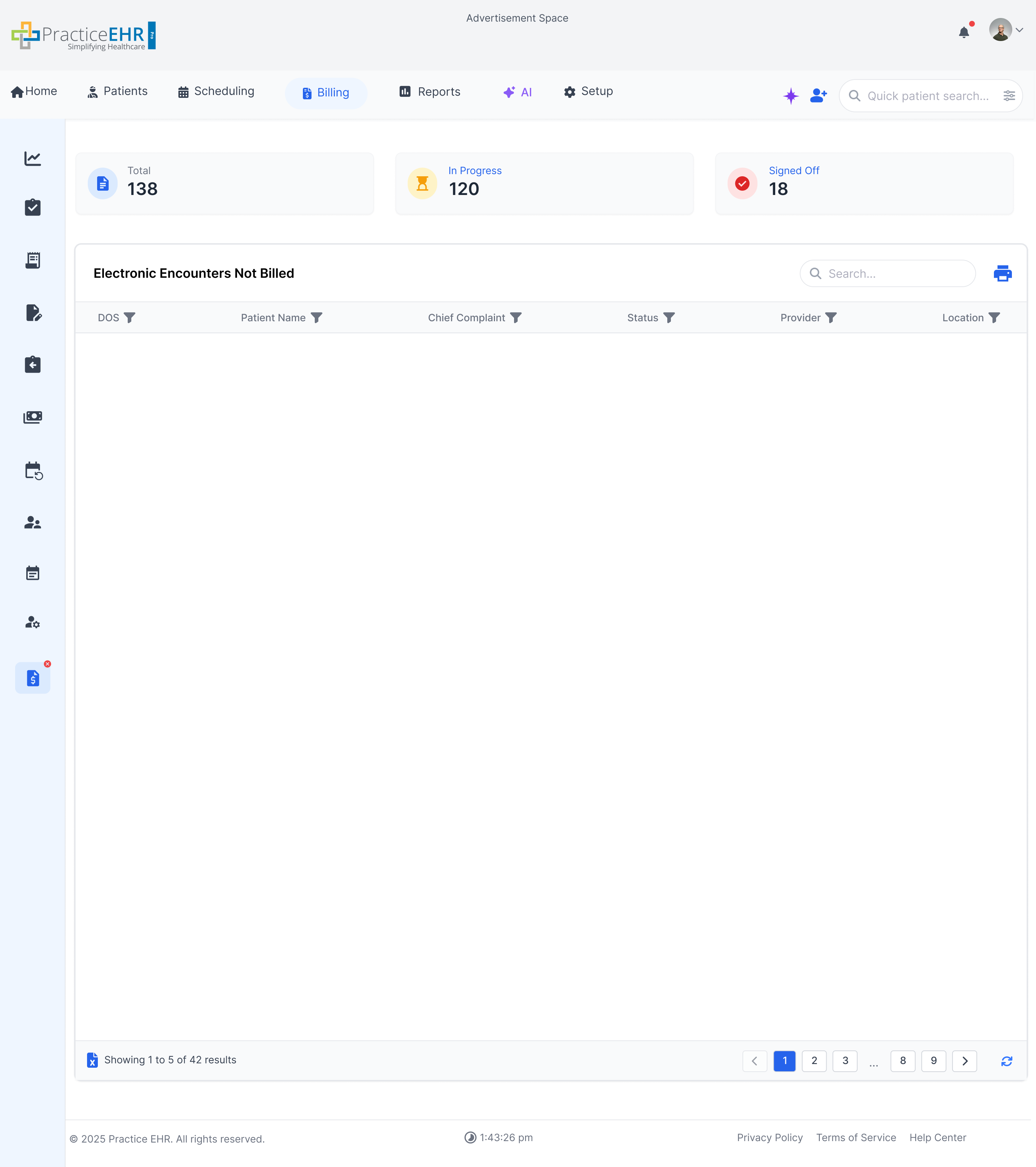The width and height of the screenshot is (1036, 1167).
Task: Open the purple sparkle star icon
Action: pos(791,96)
